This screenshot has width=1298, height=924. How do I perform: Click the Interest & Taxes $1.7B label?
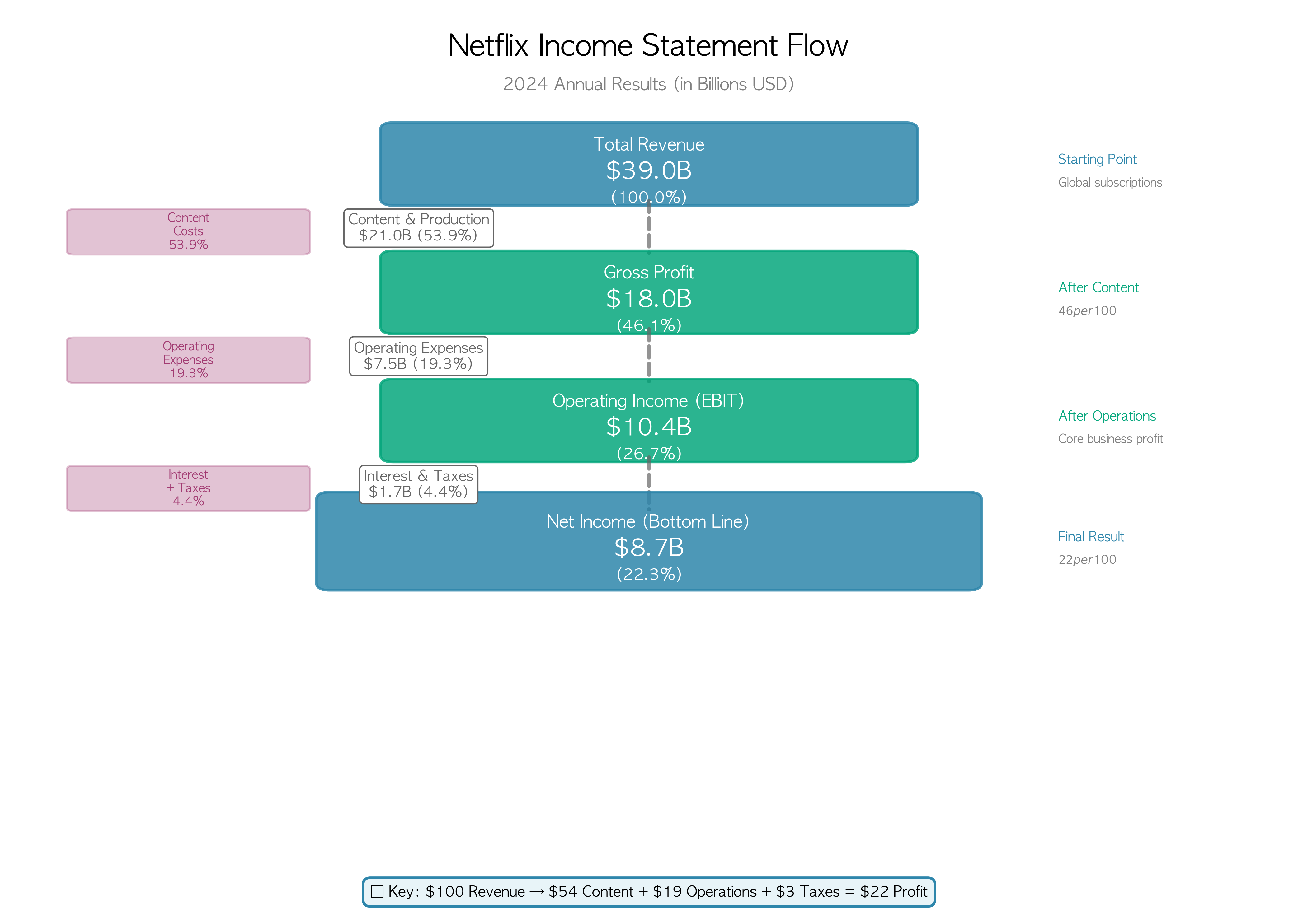click(418, 484)
